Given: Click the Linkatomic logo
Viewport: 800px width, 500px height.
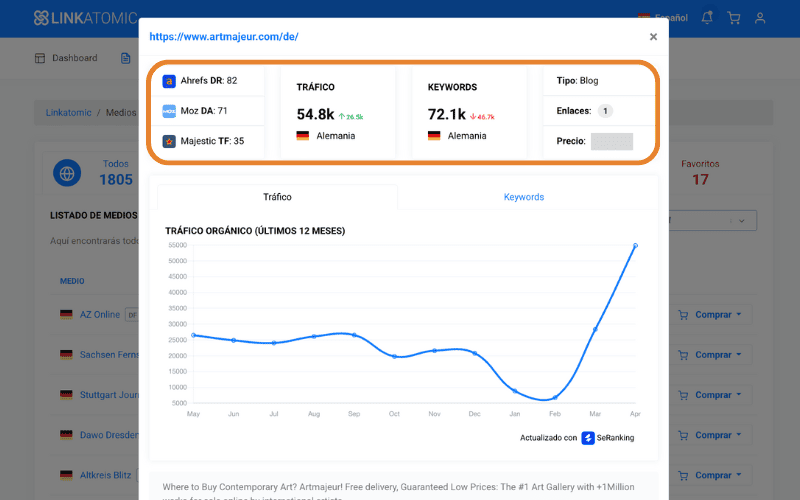Looking at the screenshot, I should (x=85, y=18).
